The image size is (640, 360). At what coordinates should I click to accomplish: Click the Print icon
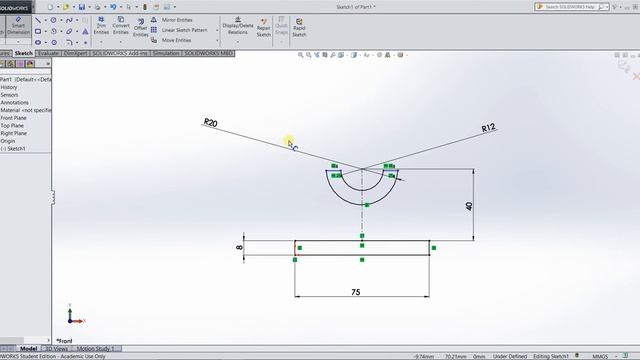coord(98,7)
